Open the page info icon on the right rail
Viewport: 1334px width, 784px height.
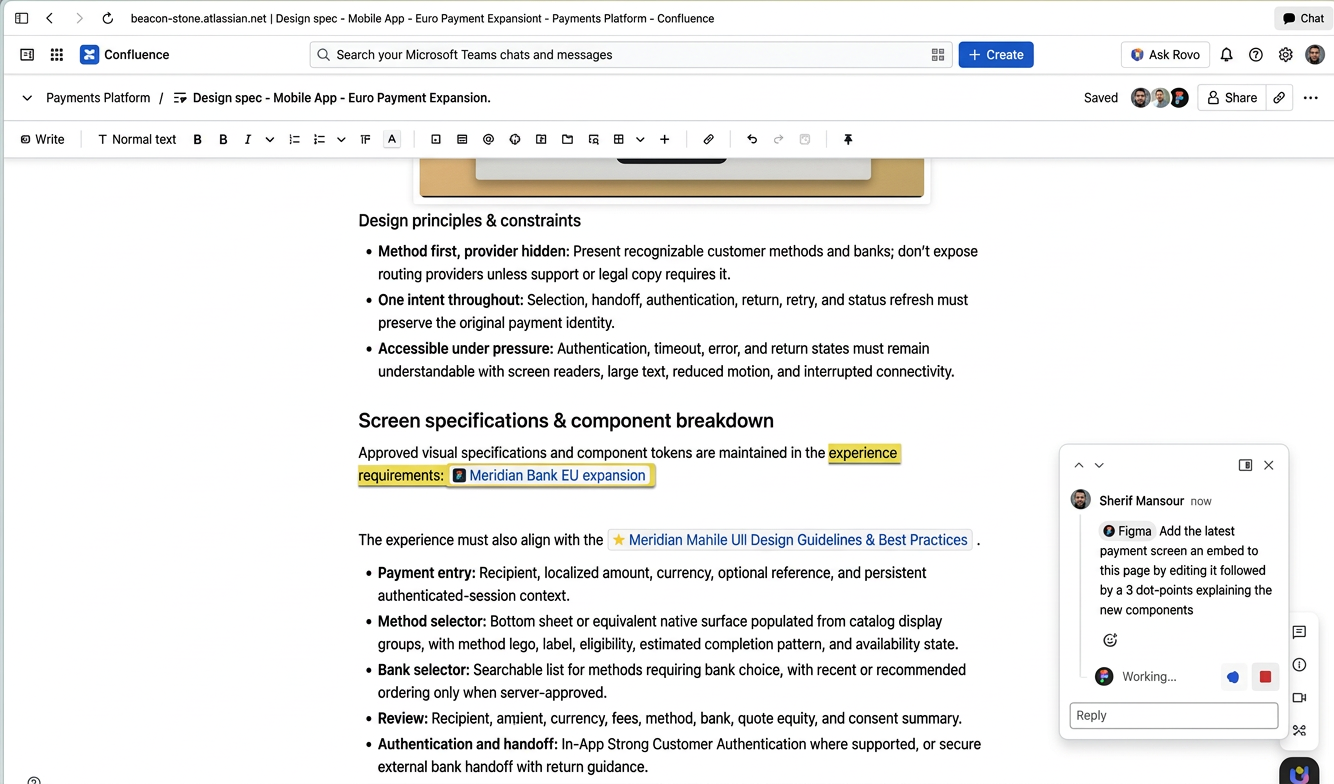pos(1299,665)
